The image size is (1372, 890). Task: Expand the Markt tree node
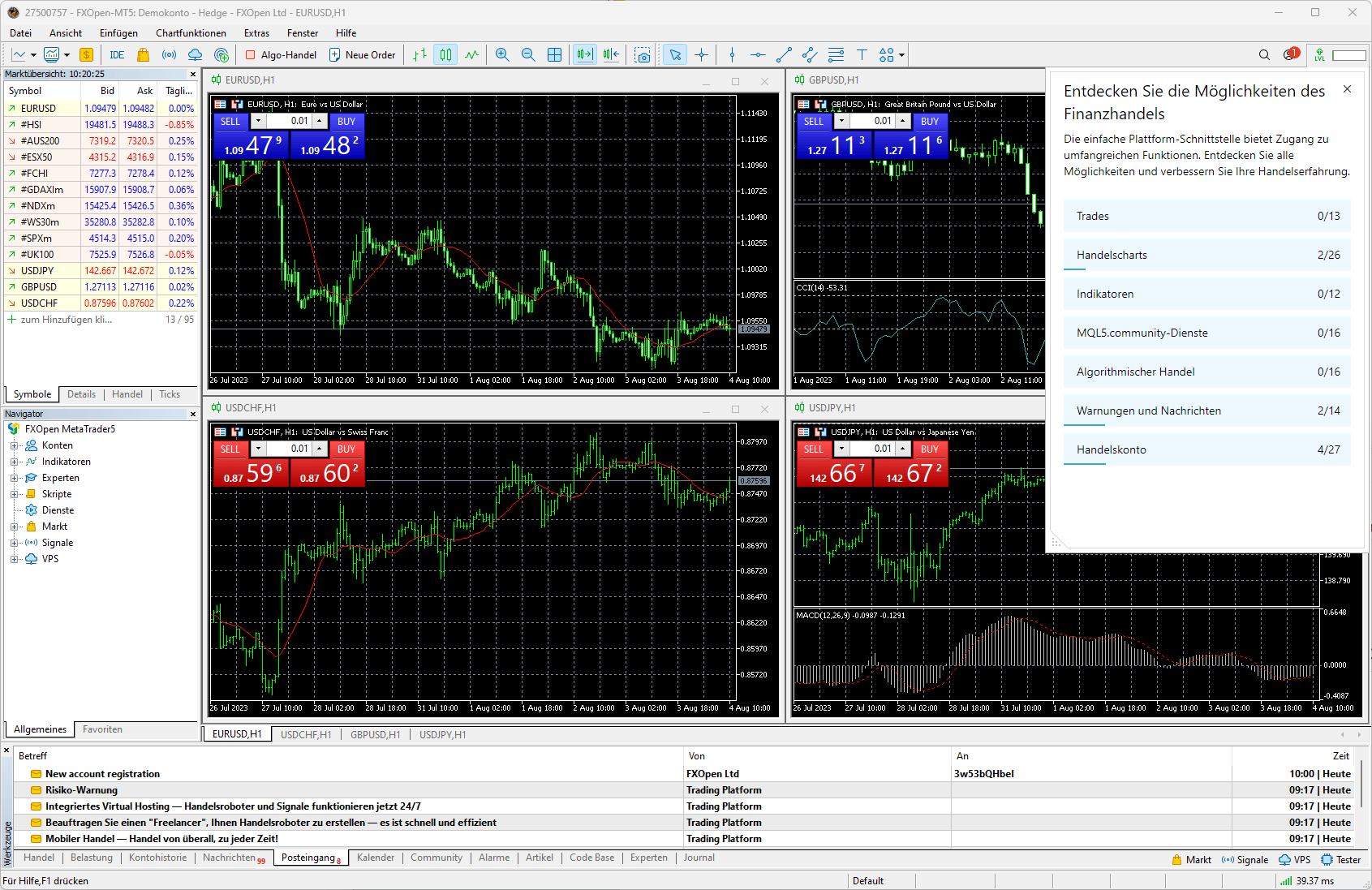tap(14, 527)
